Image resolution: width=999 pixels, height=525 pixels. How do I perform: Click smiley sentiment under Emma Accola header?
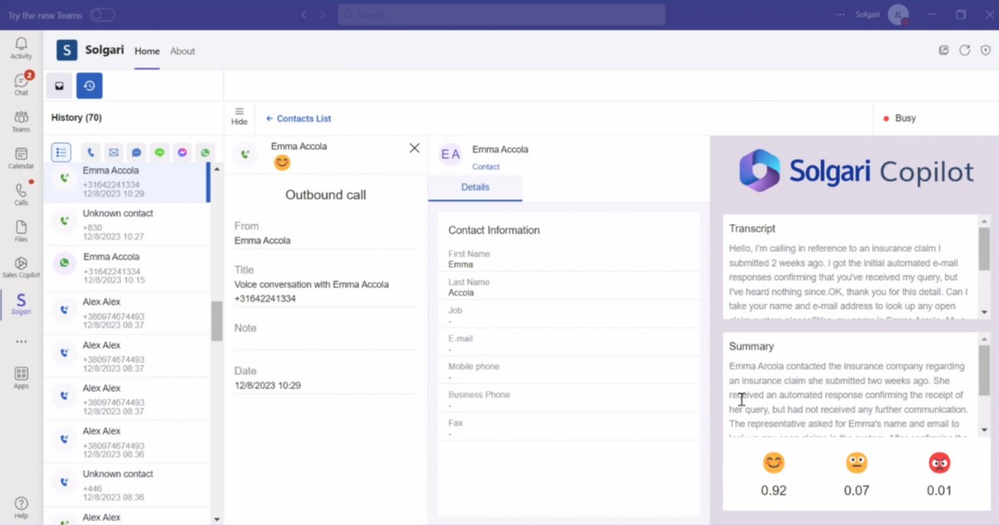pos(282,163)
